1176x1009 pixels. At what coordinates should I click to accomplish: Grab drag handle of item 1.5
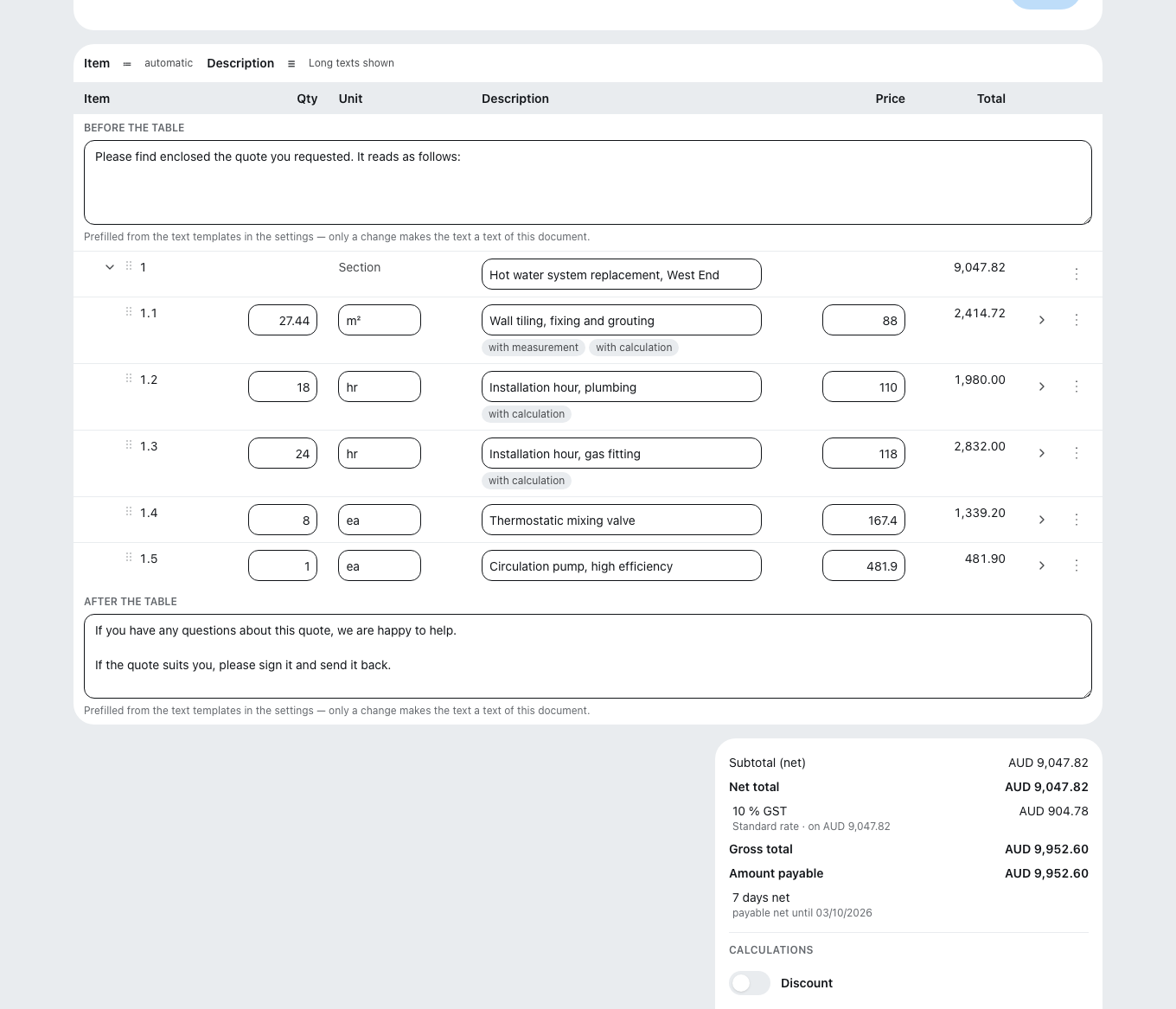[x=129, y=558]
